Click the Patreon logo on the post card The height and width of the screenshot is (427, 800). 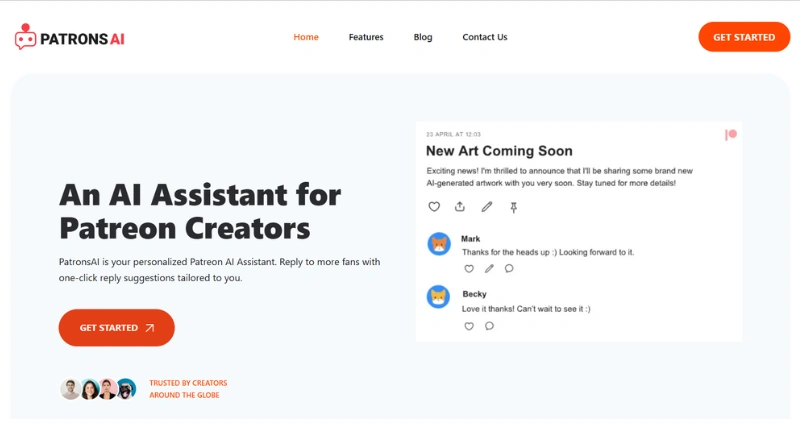pos(731,135)
